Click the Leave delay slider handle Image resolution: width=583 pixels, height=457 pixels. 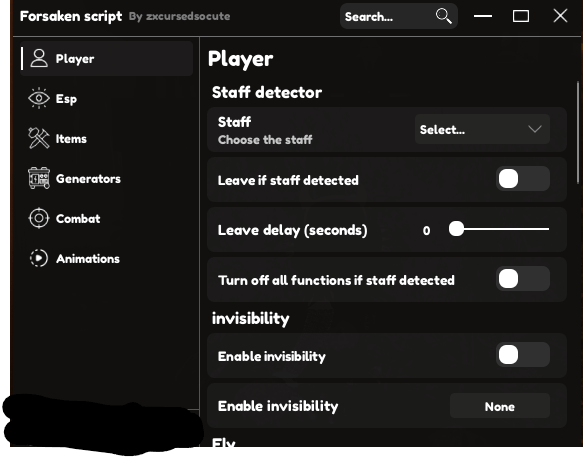(x=456, y=229)
